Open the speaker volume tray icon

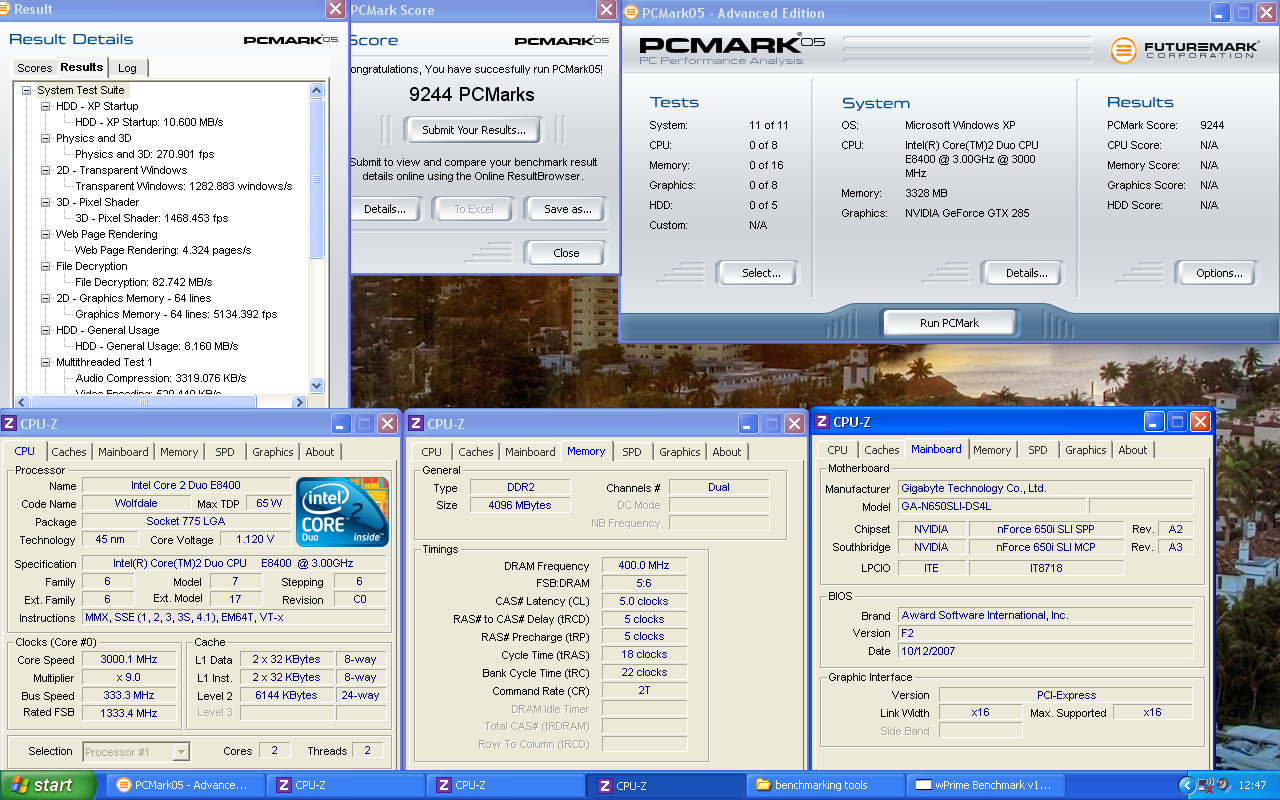tap(1222, 785)
